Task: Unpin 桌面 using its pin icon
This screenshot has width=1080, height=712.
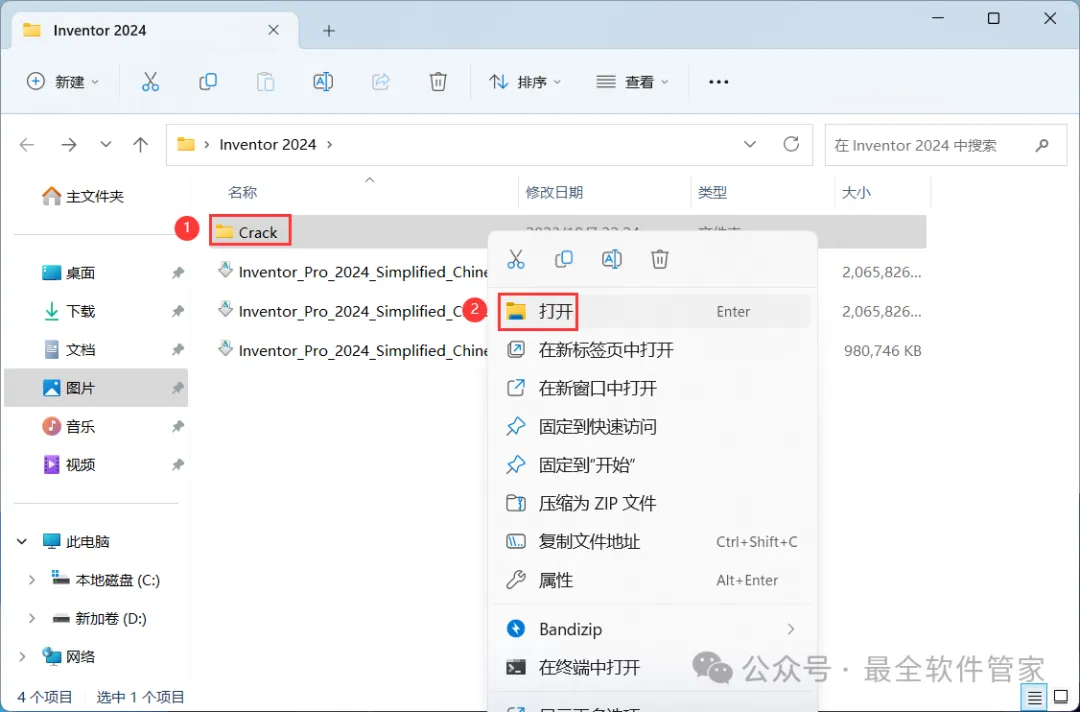Action: coord(178,273)
